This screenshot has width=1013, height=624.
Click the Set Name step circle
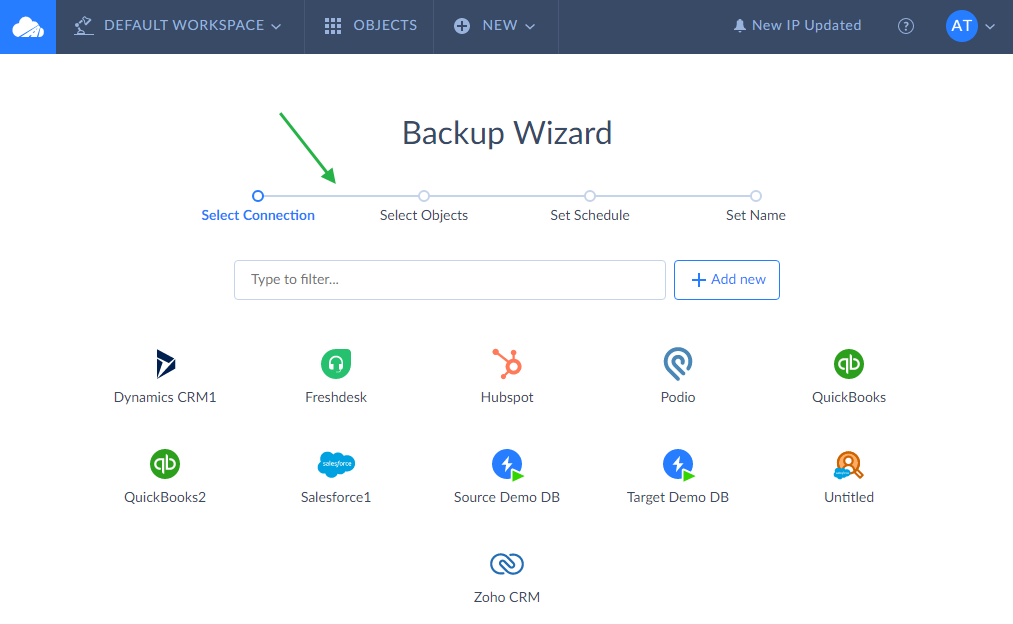pyautogui.click(x=756, y=196)
